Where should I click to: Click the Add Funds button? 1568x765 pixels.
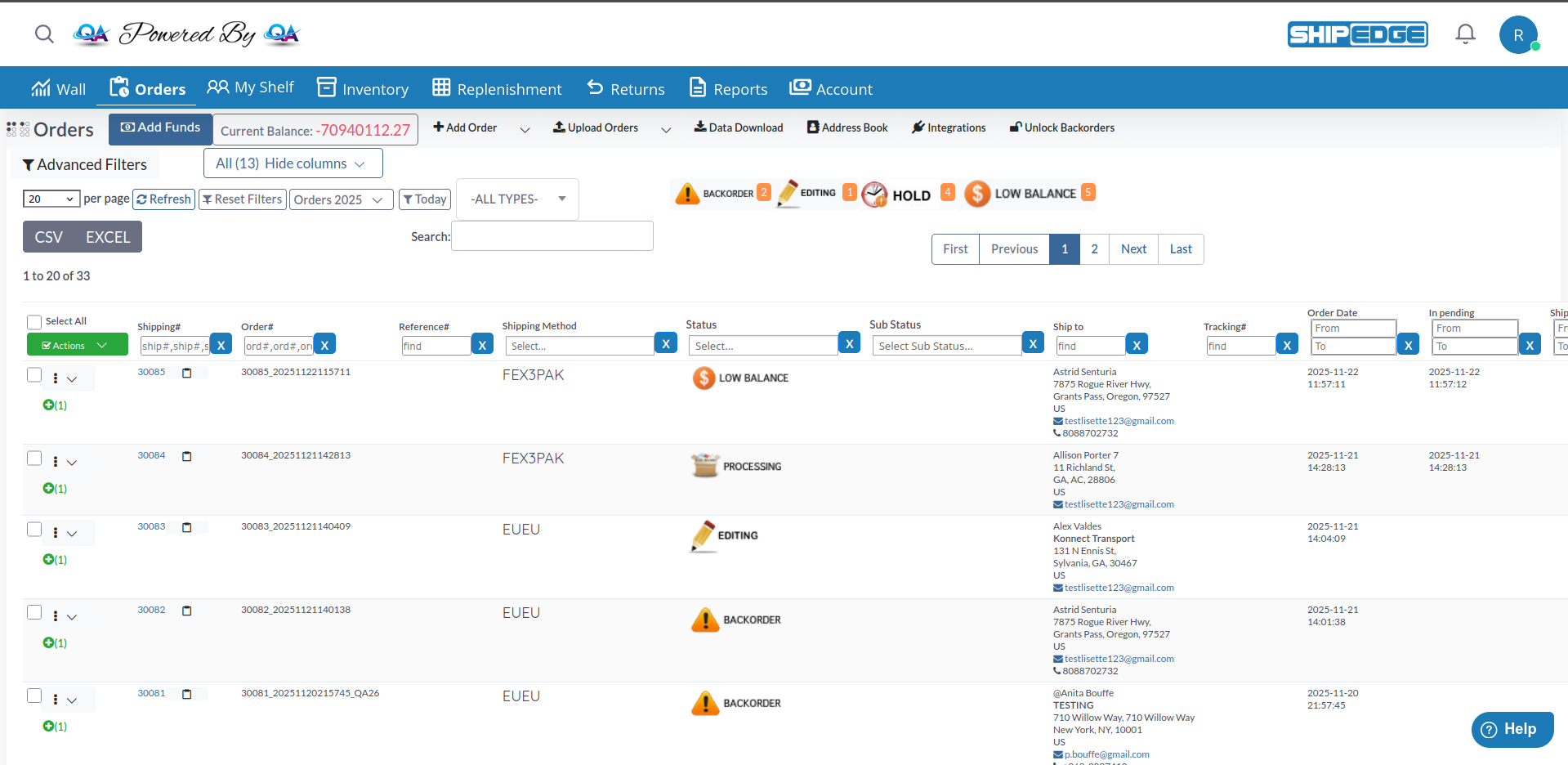(x=160, y=127)
